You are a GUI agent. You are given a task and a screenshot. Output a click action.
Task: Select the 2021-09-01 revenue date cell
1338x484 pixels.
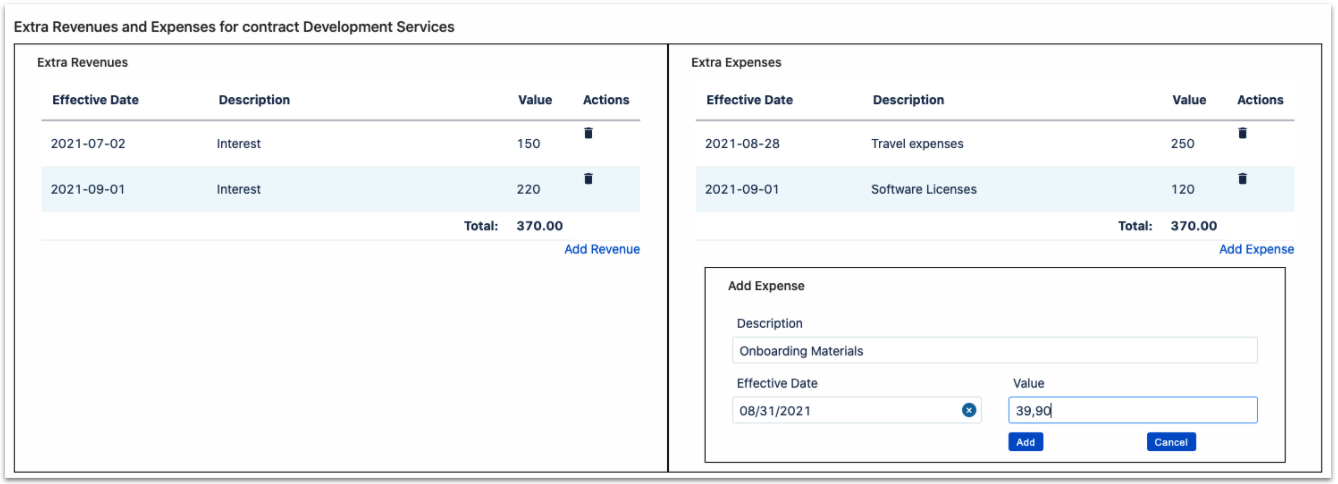tap(88, 190)
